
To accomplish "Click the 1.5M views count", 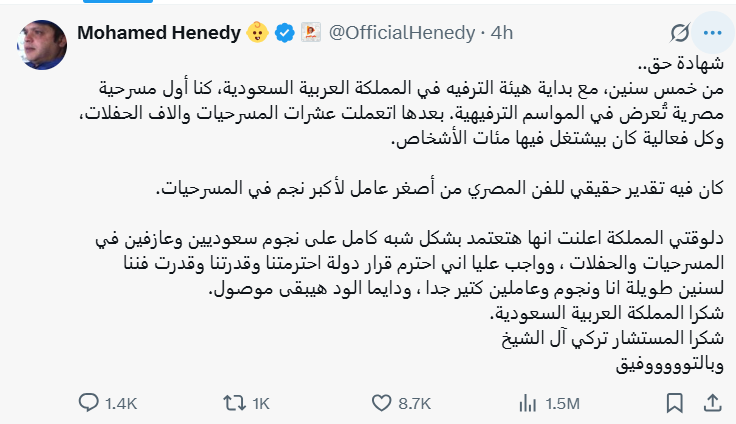I will click(561, 402).
